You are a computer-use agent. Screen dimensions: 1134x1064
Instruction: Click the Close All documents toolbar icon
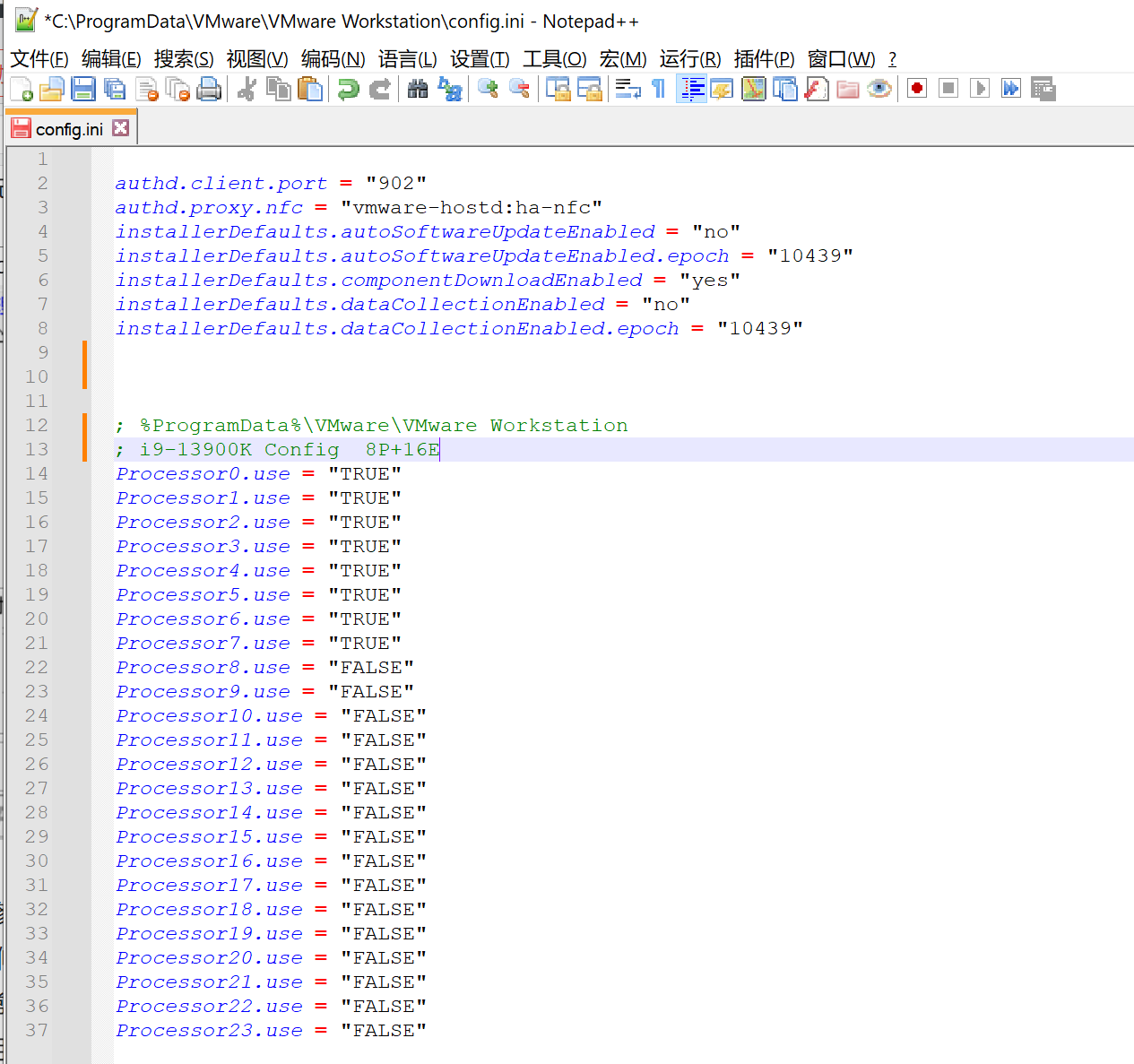click(x=178, y=89)
